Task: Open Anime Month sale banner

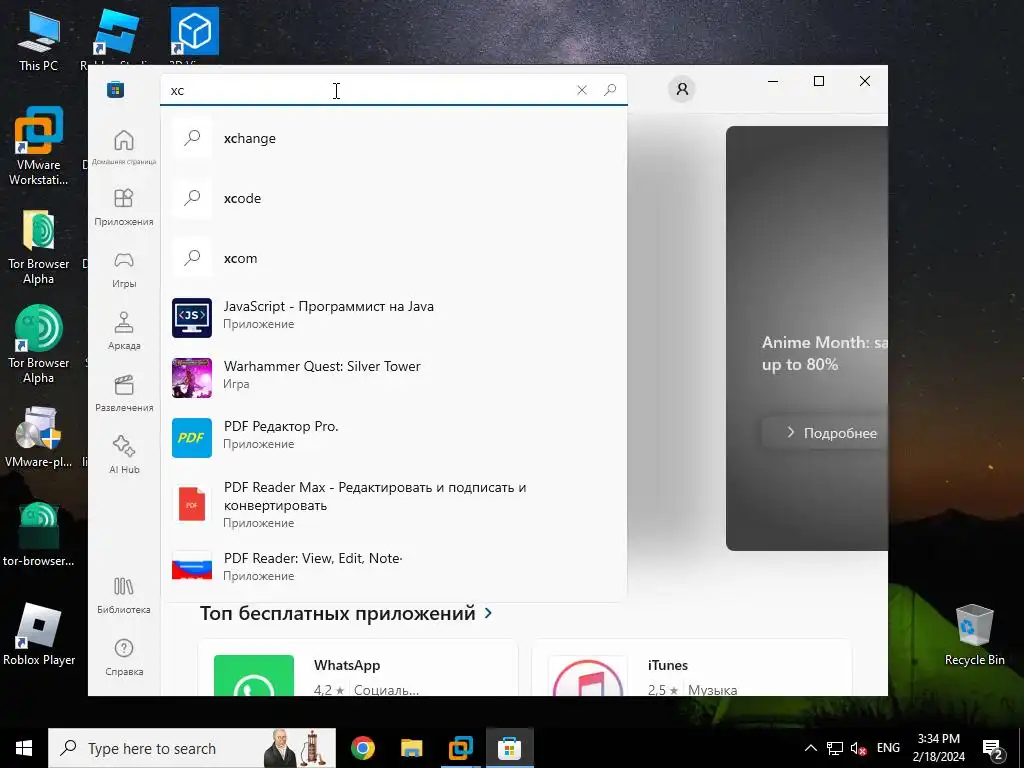Action: [x=807, y=338]
